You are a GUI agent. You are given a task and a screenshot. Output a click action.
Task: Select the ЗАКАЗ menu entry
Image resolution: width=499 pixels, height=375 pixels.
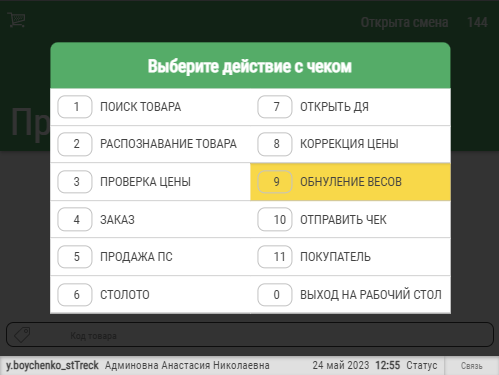150,220
